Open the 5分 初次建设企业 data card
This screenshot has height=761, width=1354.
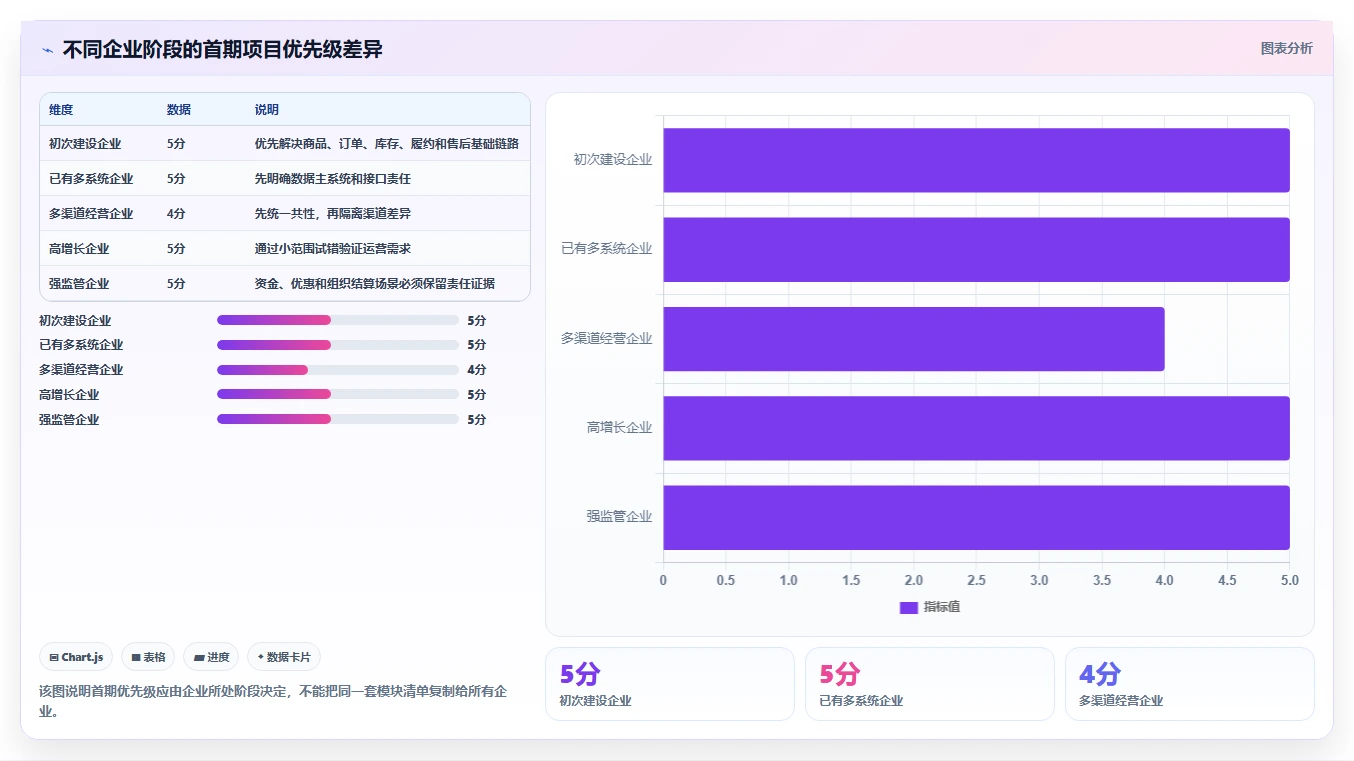pyautogui.click(x=670, y=684)
